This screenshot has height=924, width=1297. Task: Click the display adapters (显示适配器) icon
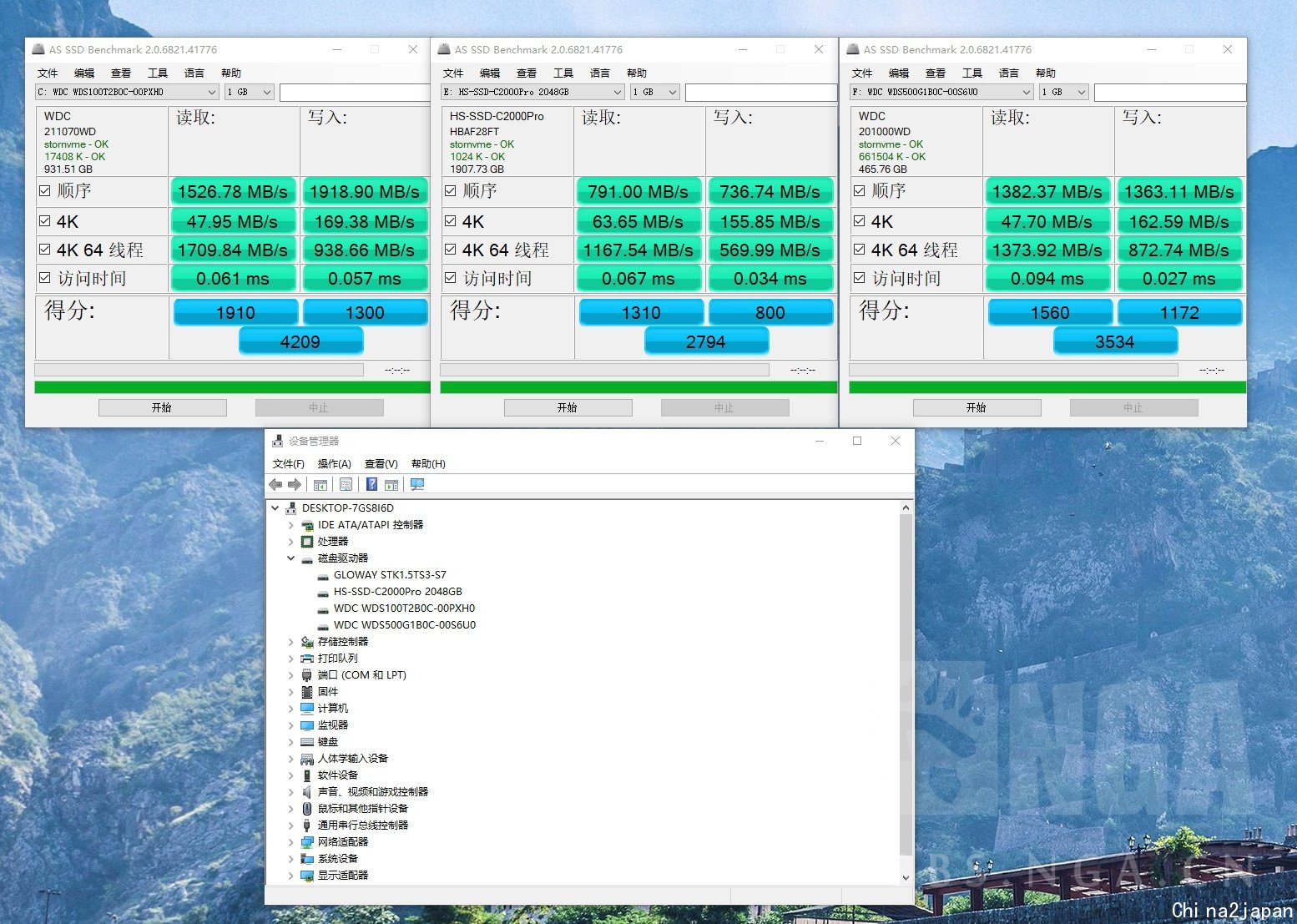pyautogui.click(x=307, y=876)
